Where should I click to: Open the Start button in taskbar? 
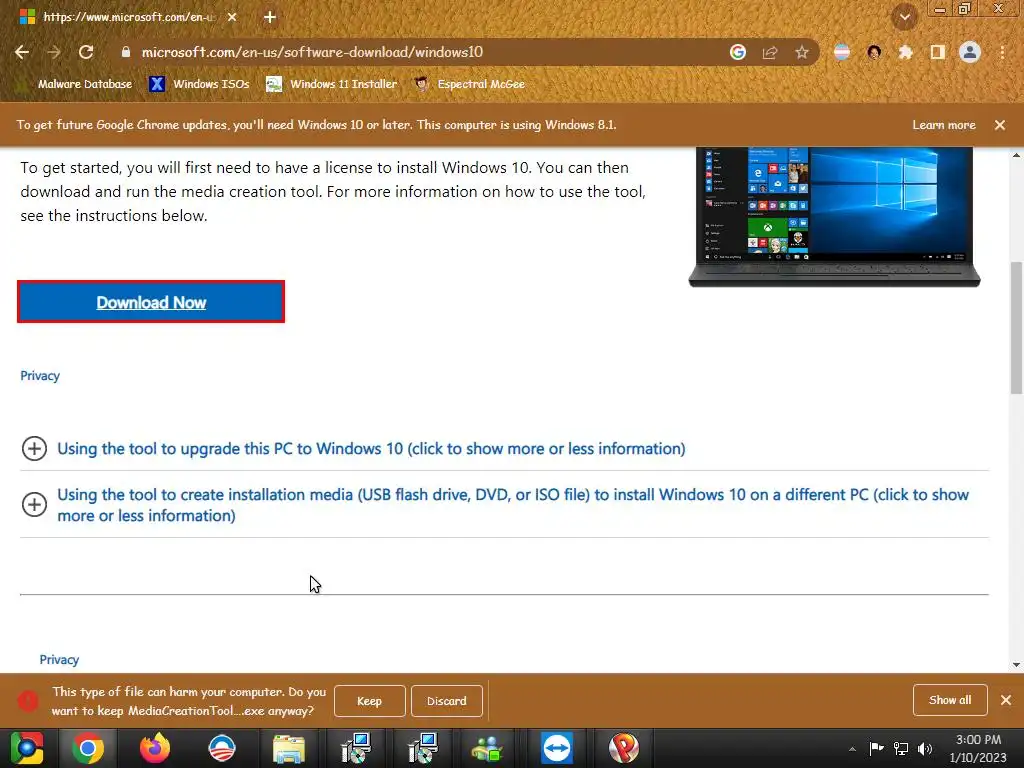[x=27, y=748]
